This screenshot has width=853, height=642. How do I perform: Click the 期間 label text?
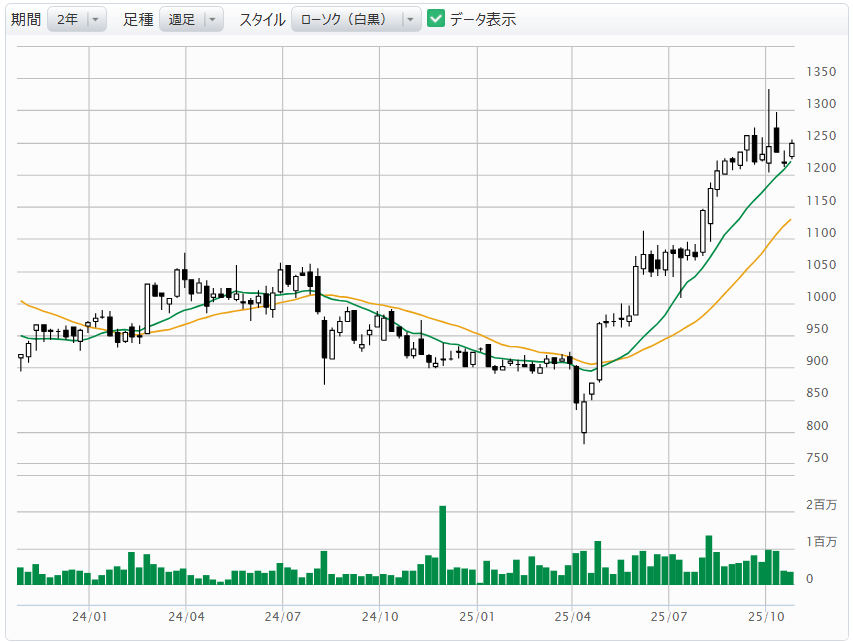26,20
